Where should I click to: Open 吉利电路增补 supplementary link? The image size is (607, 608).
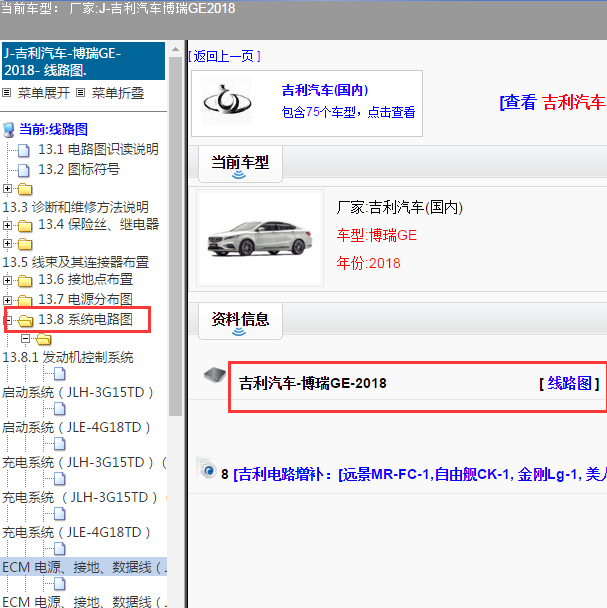tap(420, 474)
